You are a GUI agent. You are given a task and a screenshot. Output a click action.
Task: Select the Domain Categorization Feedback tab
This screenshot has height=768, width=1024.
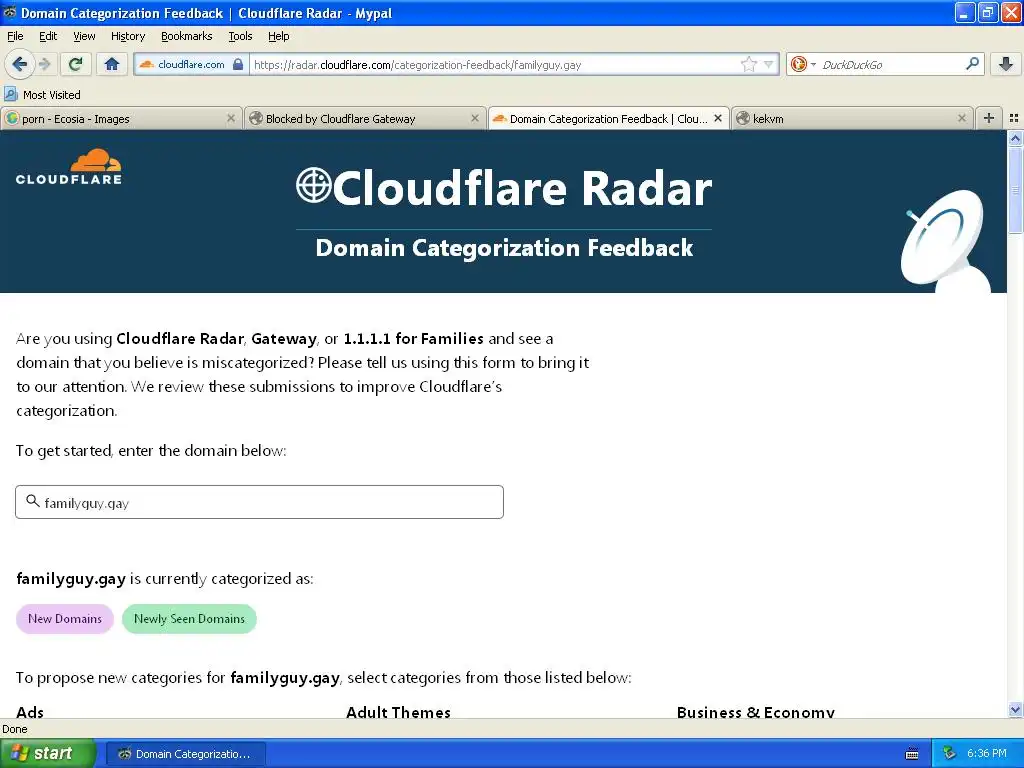(609, 119)
